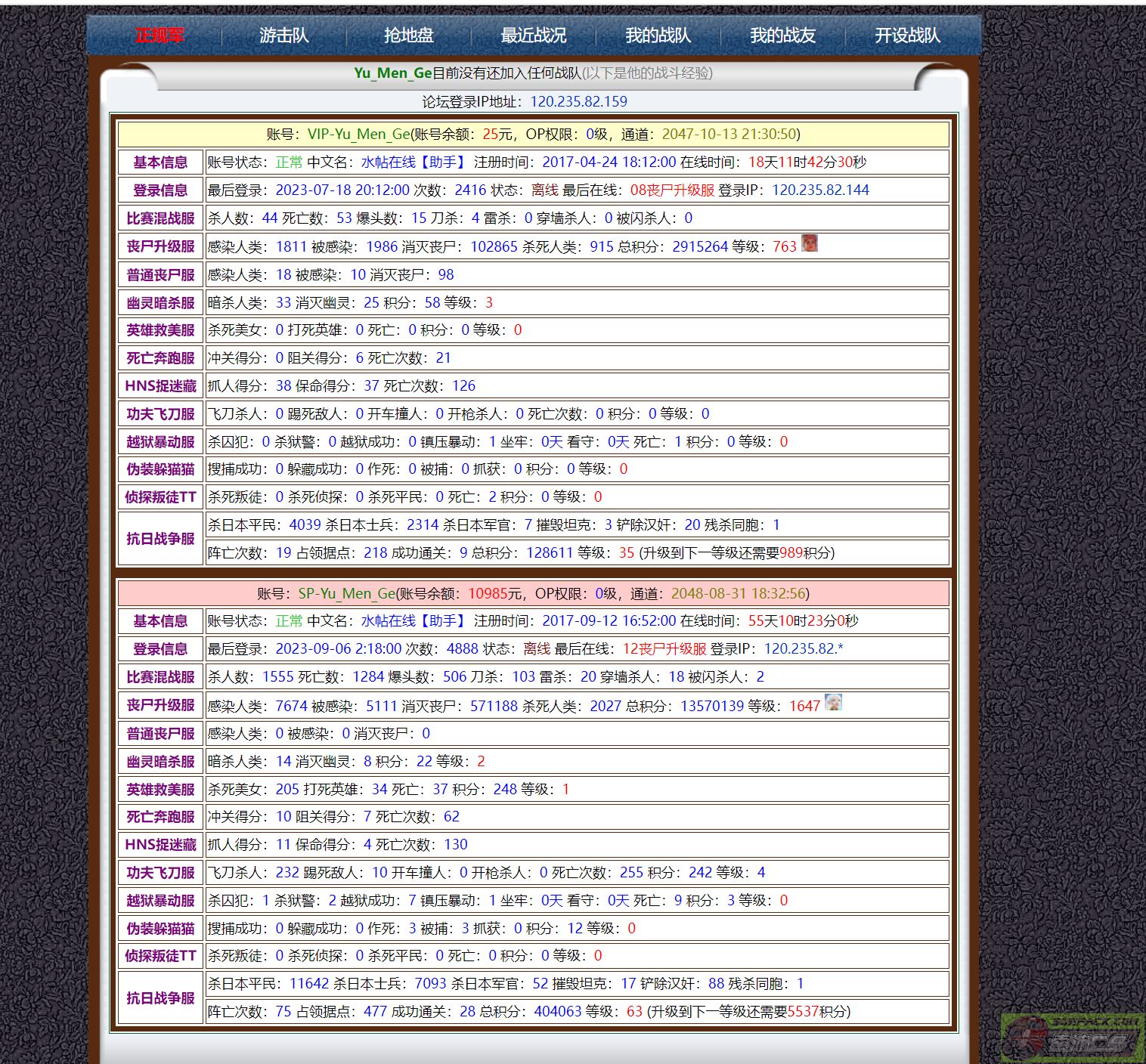Click SP 抗日战争服 total score 404063
Viewport: 1146px width, 1064px height.
pos(558,1012)
